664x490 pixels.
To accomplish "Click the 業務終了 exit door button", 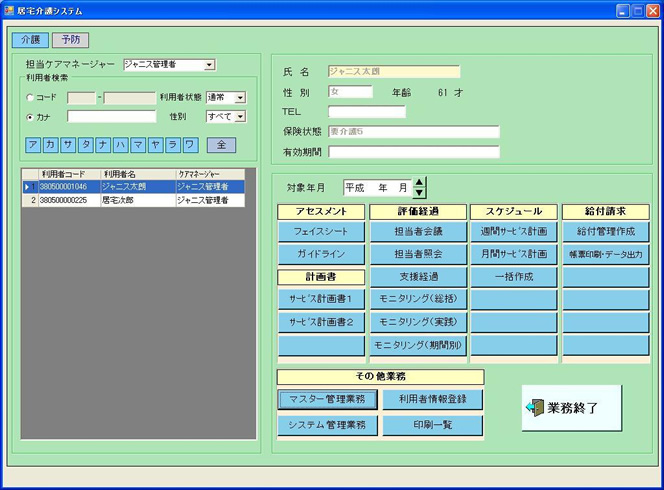I will [x=571, y=408].
